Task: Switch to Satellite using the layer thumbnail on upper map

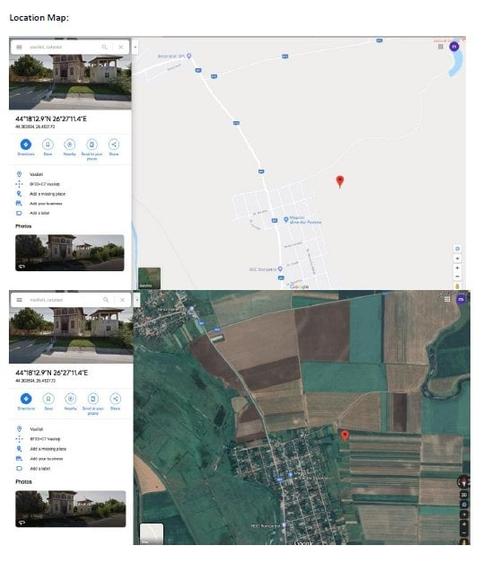Action: tap(149, 278)
